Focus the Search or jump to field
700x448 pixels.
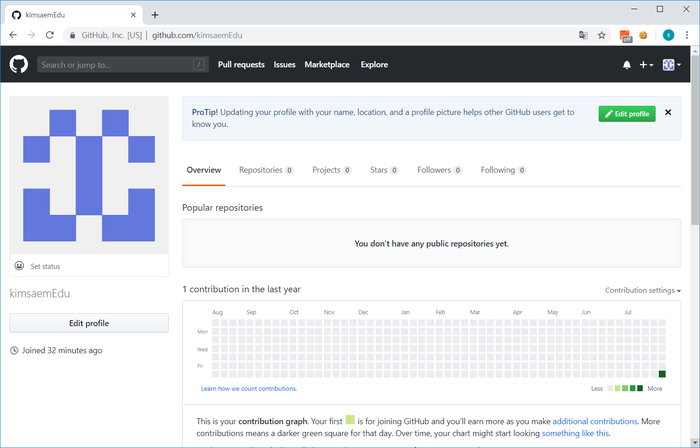point(122,65)
